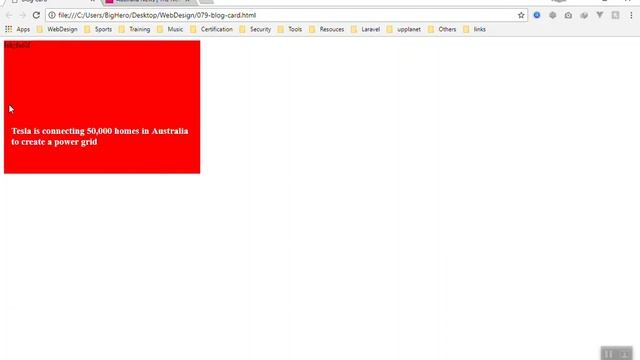Reload the page with the refresh icon

[x=36, y=15]
